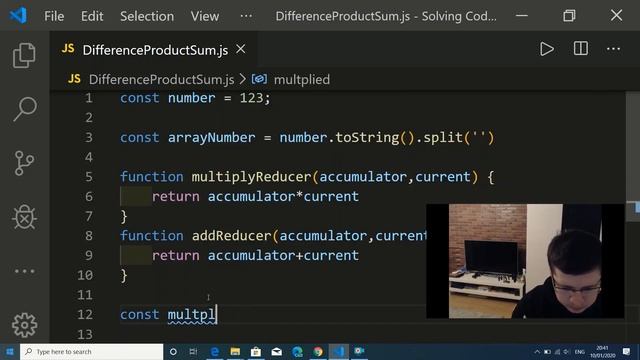Open the Search view in activity bar
Image resolution: width=640 pixels, height=360 pixels.
coord(24,109)
